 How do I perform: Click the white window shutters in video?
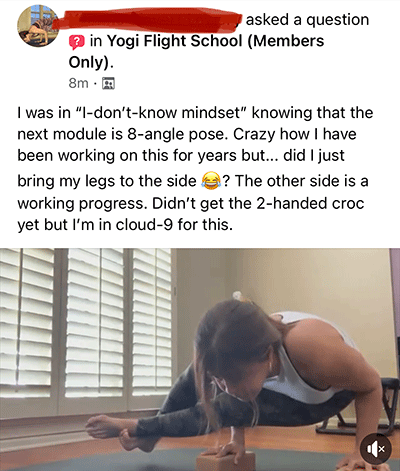pyautogui.click(x=87, y=323)
